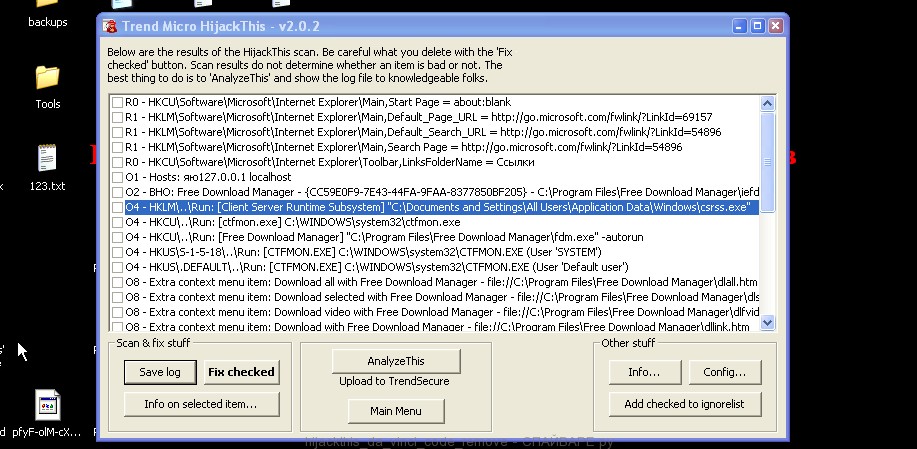Select the O8 Download all with FDM row
Image resolution: width=917 pixels, height=449 pixels.
click(442, 282)
